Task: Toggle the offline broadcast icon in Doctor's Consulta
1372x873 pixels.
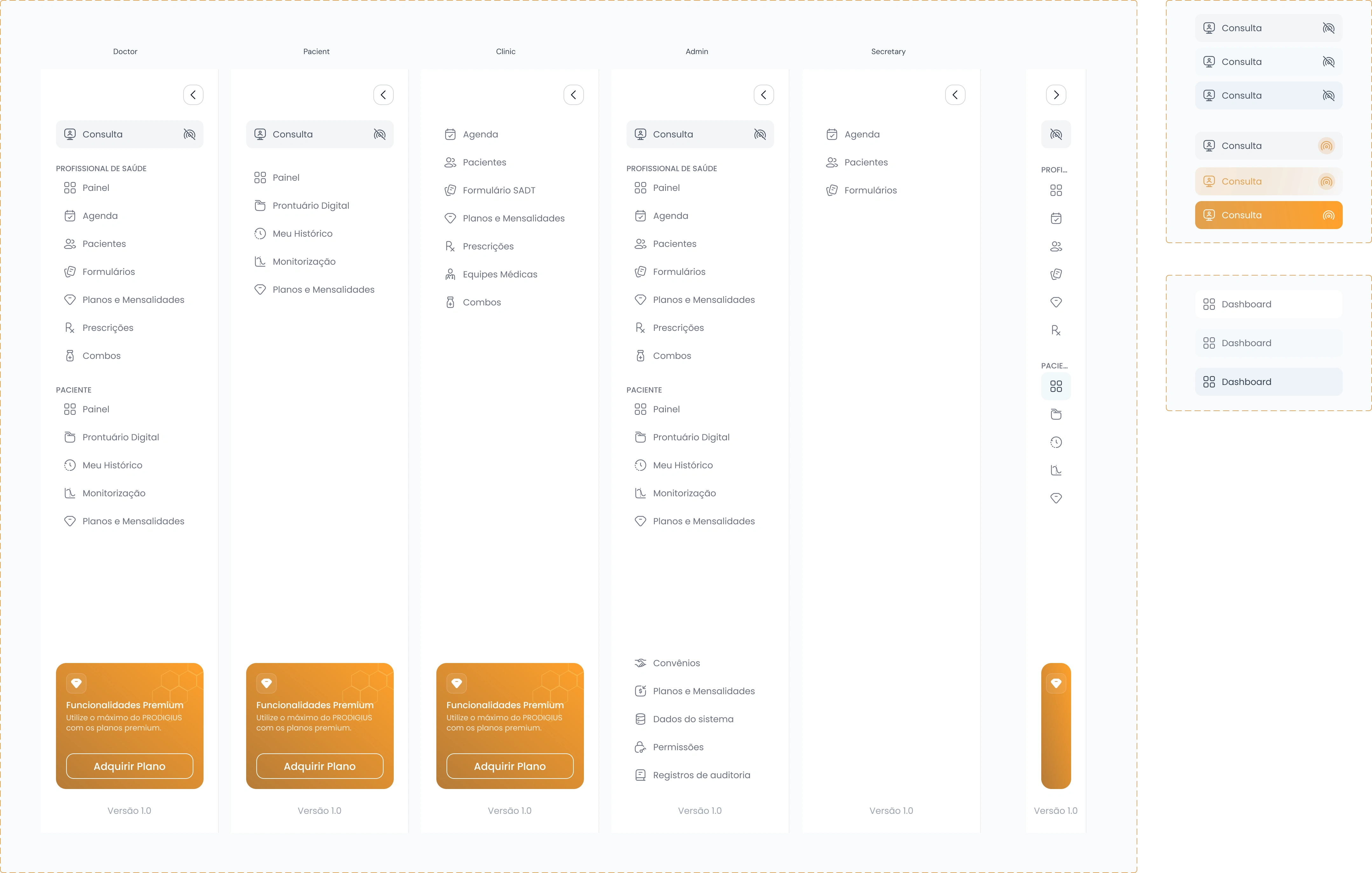Action: [x=189, y=134]
